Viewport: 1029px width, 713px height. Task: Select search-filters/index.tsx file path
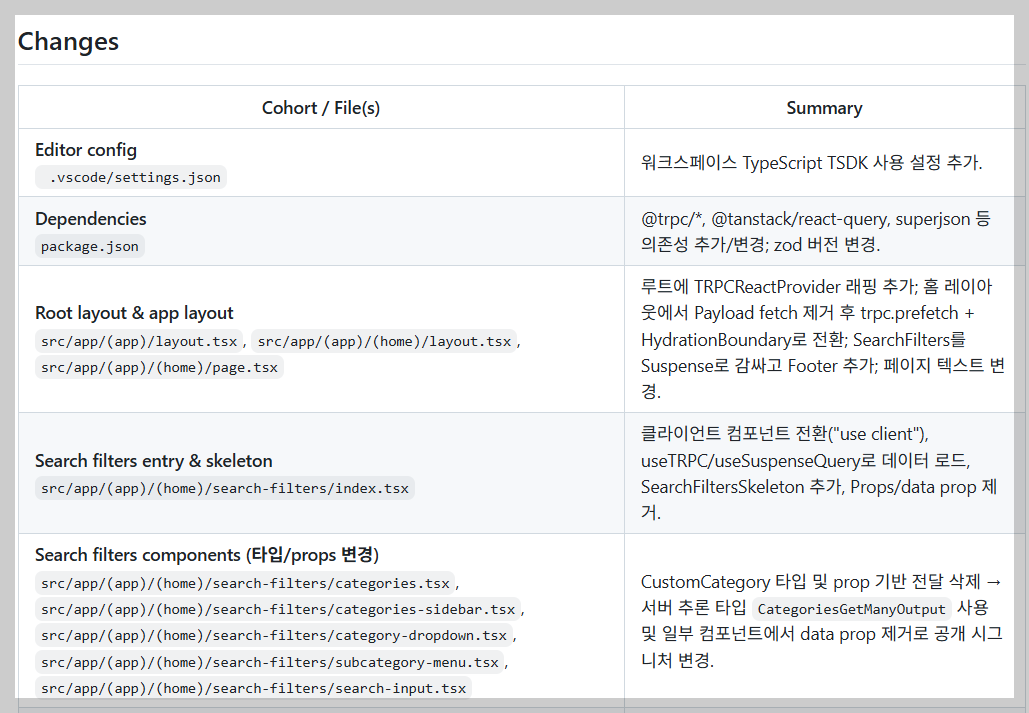click(x=225, y=488)
